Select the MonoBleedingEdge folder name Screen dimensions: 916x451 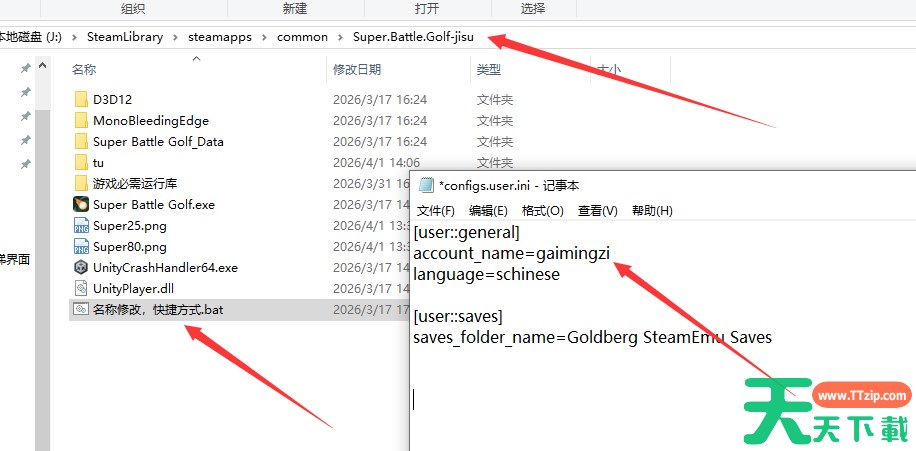[151, 121]
